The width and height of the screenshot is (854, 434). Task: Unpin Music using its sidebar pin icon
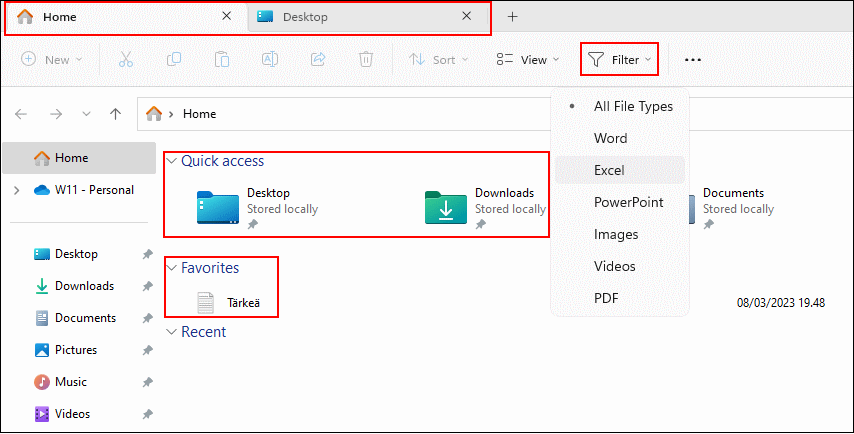(x=147, y=382)
